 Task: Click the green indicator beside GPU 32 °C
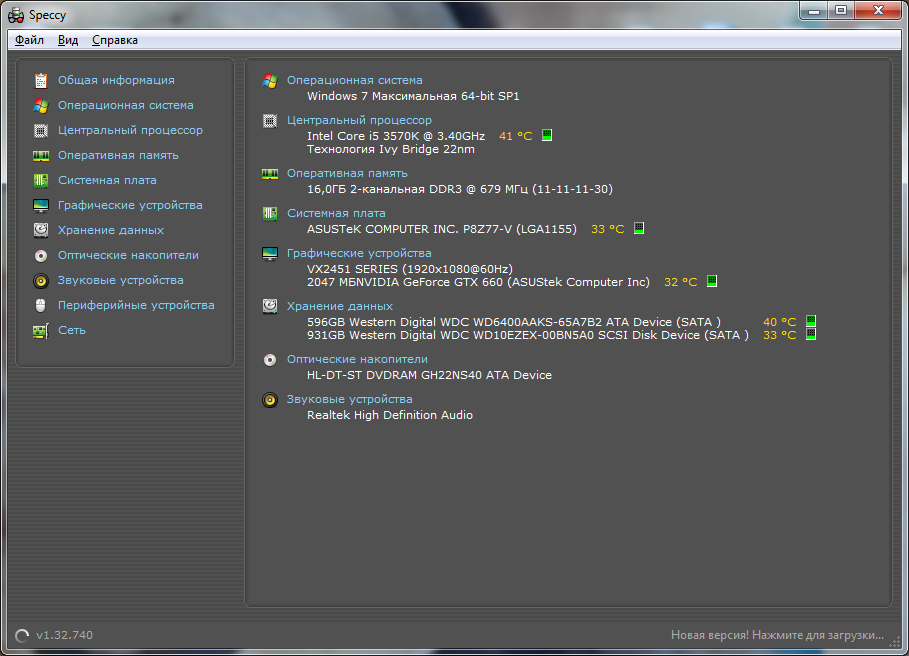click(712, 281)
